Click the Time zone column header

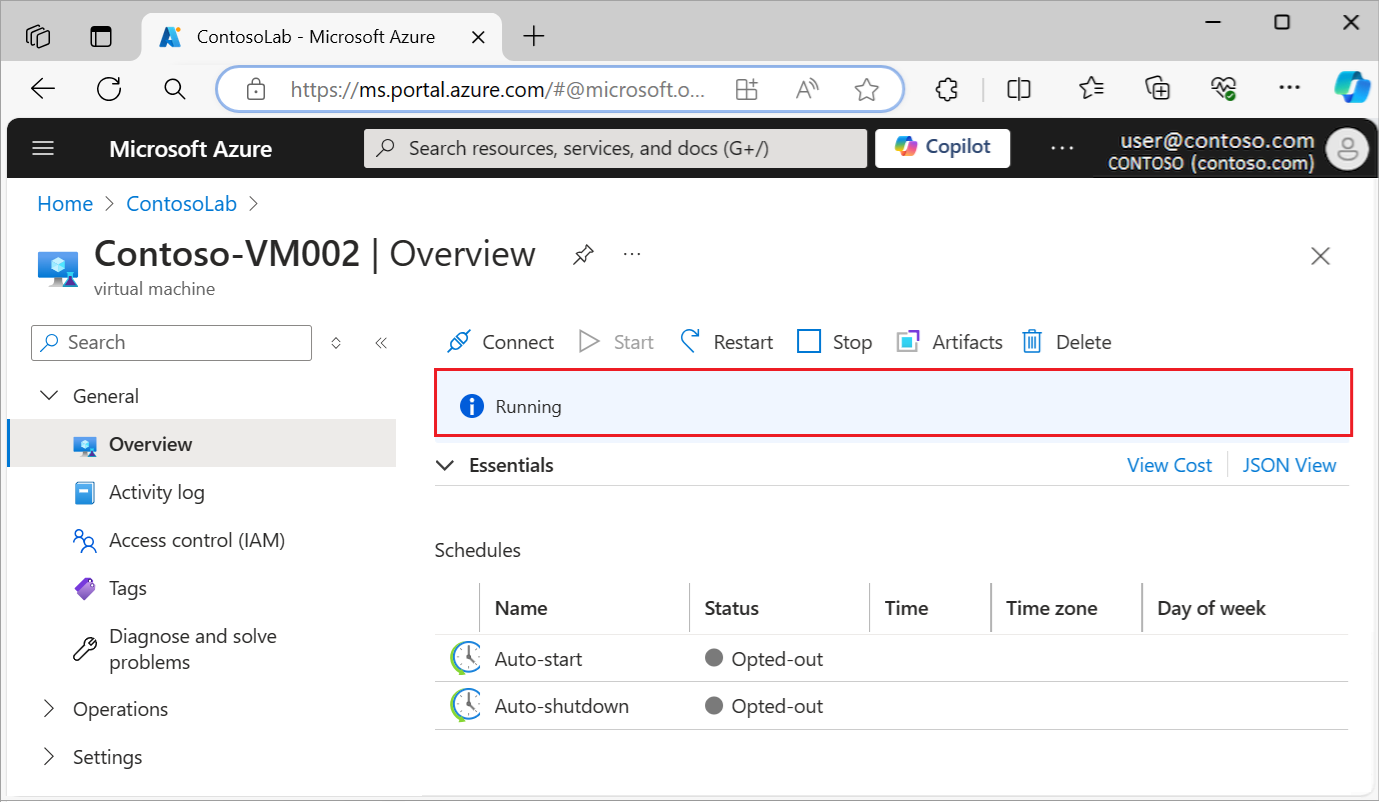1051,608
